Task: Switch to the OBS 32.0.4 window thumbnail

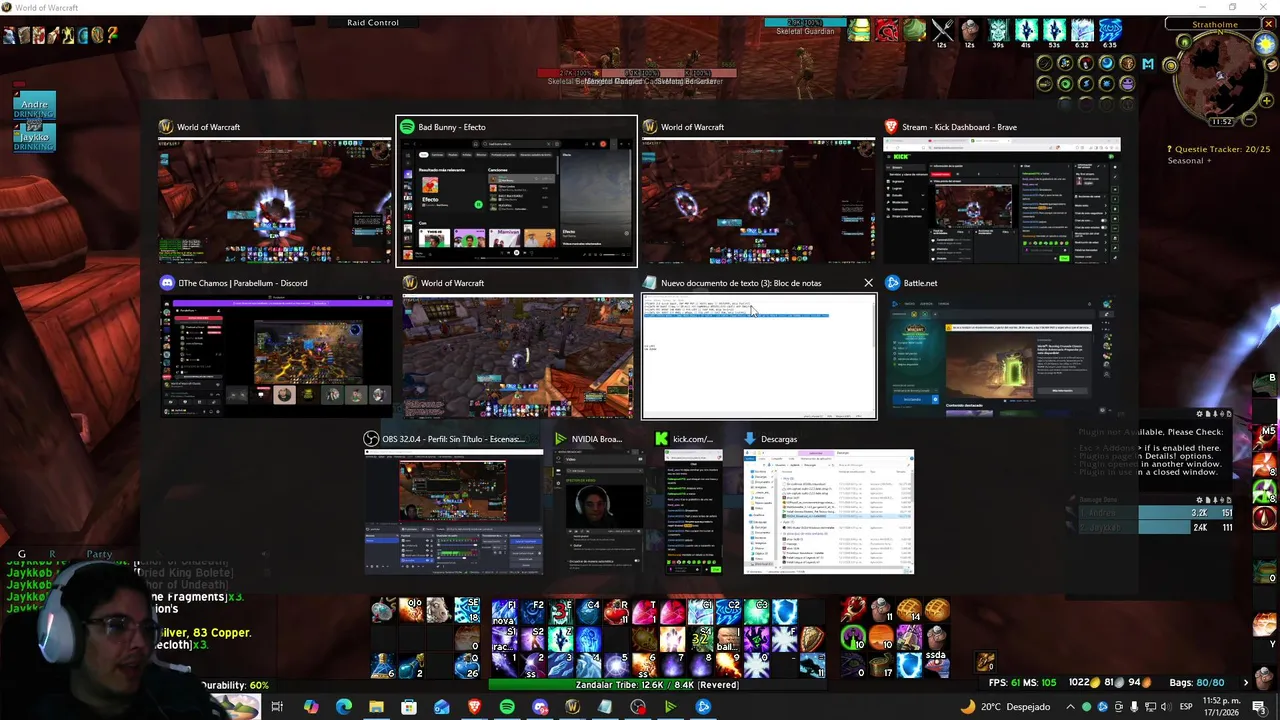Action: coord(454,502)
